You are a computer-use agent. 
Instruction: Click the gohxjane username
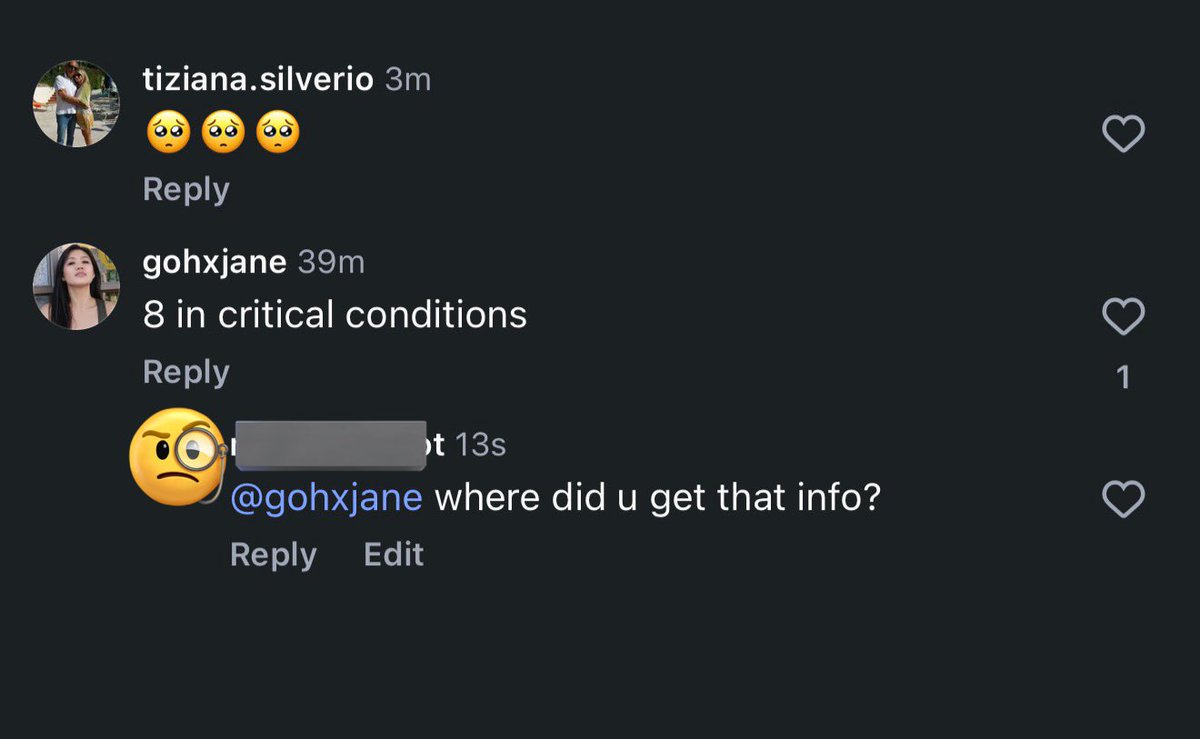[x=215, y=263]
